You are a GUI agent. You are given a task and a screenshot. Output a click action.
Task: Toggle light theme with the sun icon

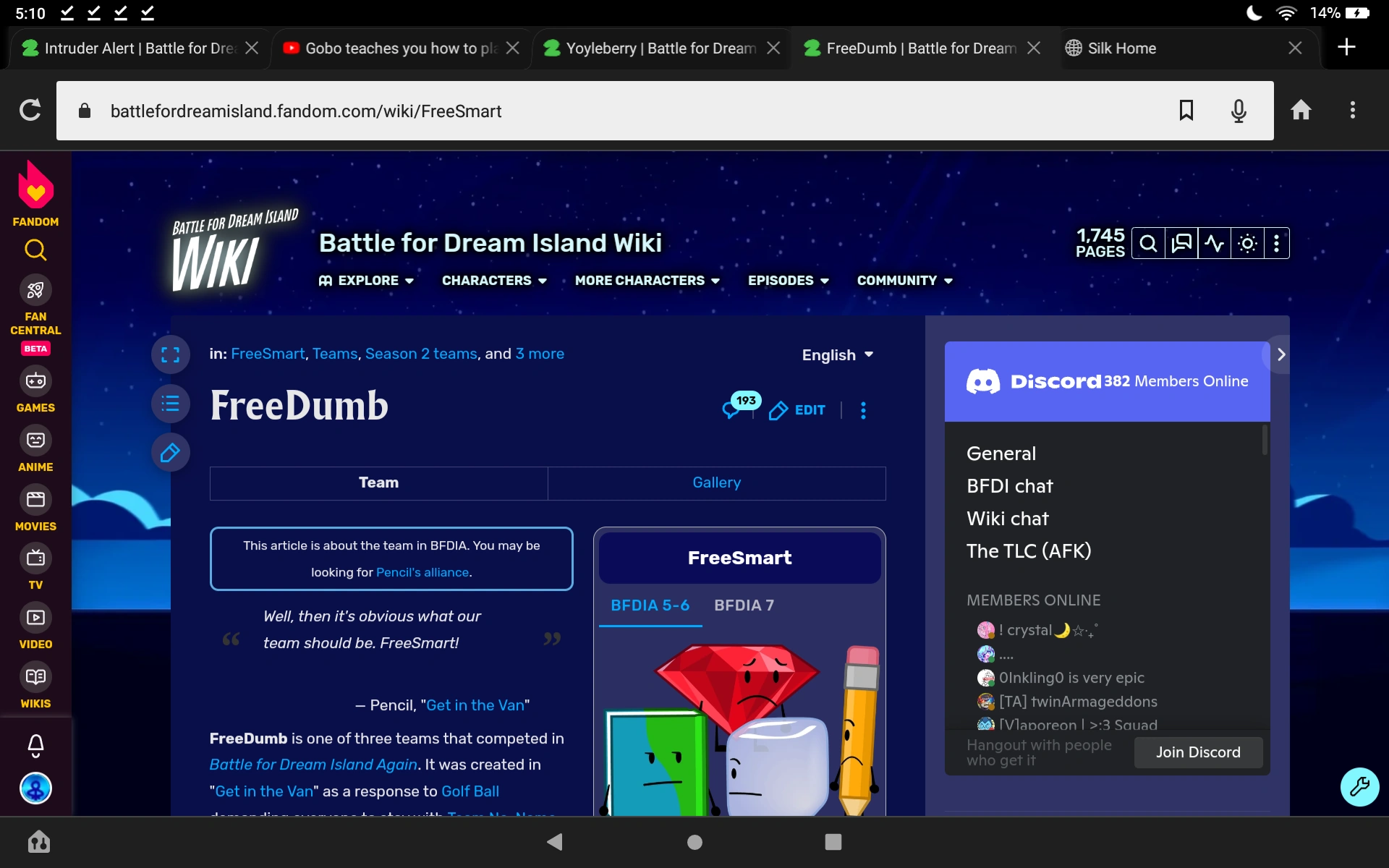(1246, 243)
